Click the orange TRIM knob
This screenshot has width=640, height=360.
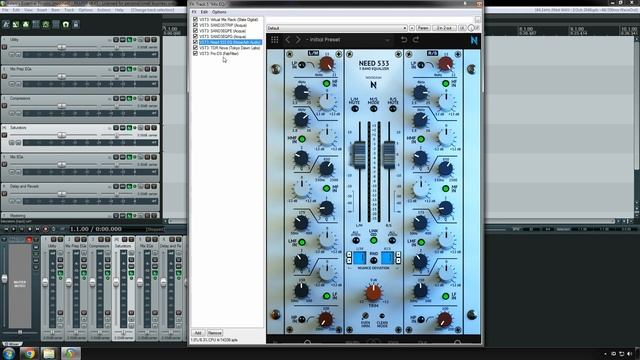click(373, 293)
